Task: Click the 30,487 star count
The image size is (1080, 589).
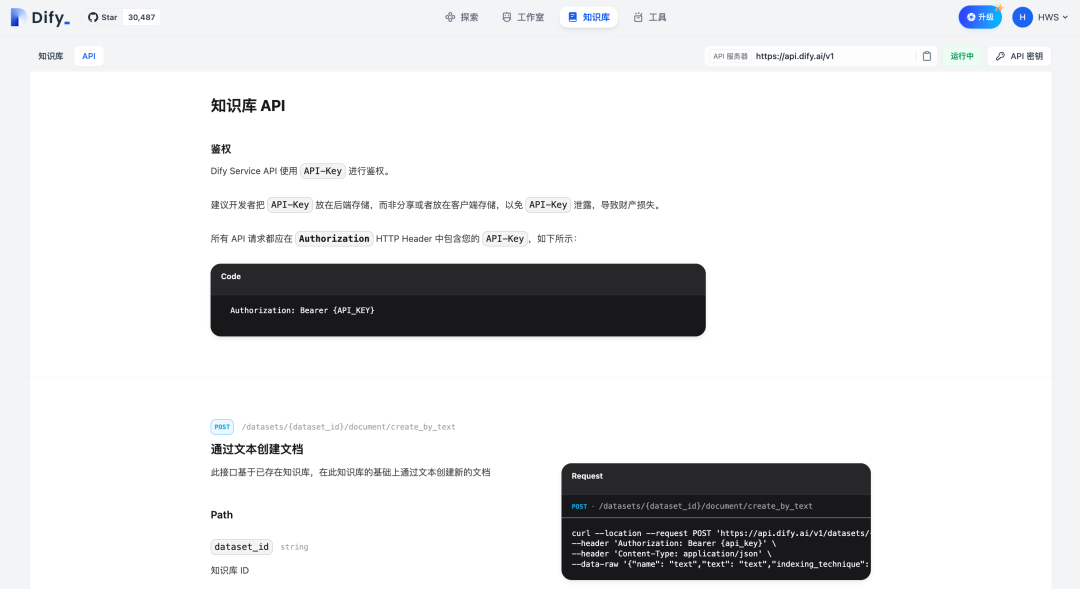Action: coord(141,17)
